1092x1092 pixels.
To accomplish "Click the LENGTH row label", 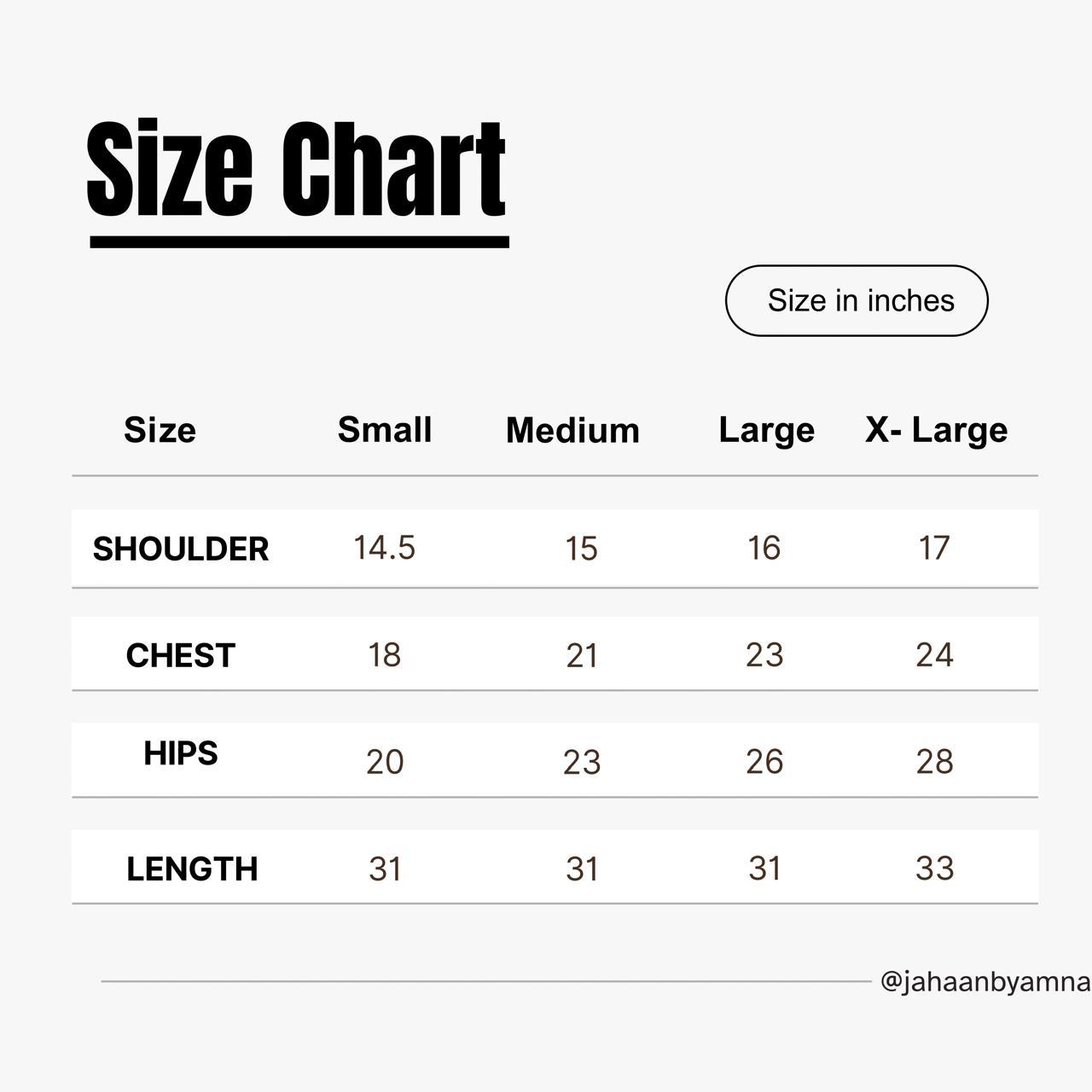I will point(192,868).
